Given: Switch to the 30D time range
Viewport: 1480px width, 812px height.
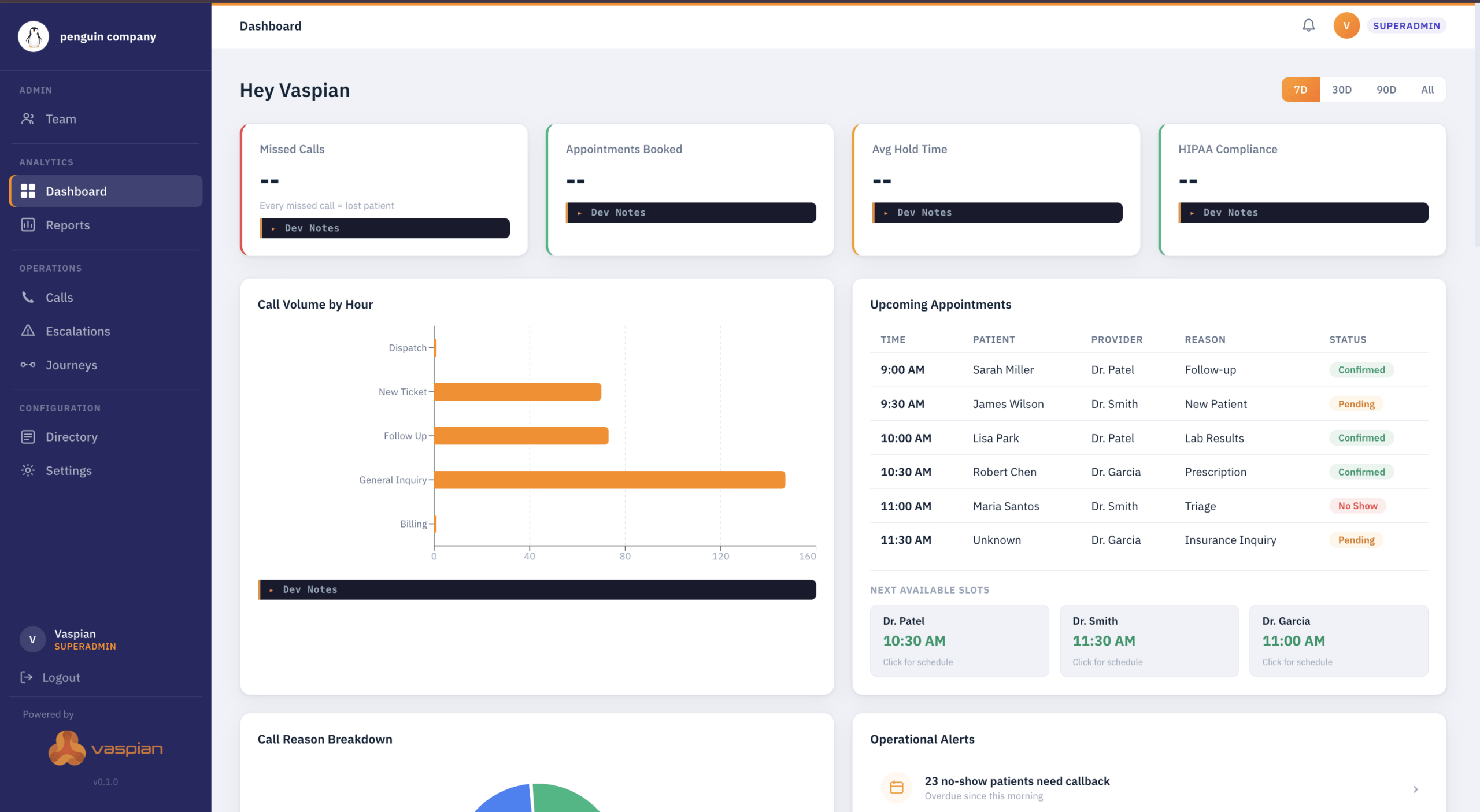Looking at the screenshot, I should [1341, 90].
